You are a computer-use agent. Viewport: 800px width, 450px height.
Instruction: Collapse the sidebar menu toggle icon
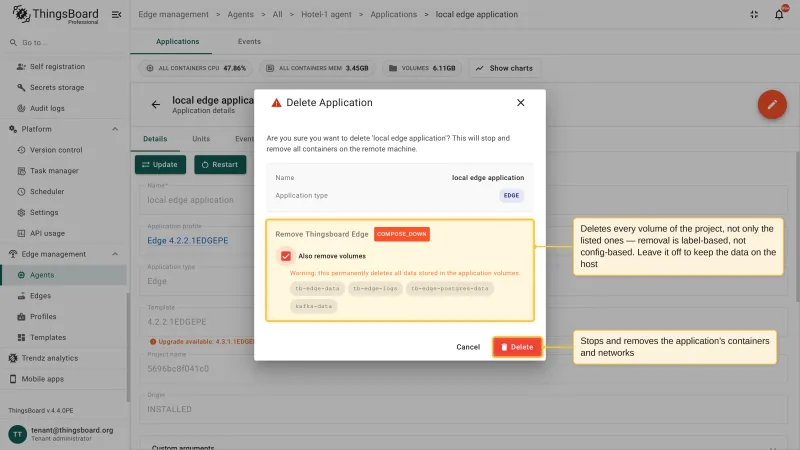[x=116, y=14]
